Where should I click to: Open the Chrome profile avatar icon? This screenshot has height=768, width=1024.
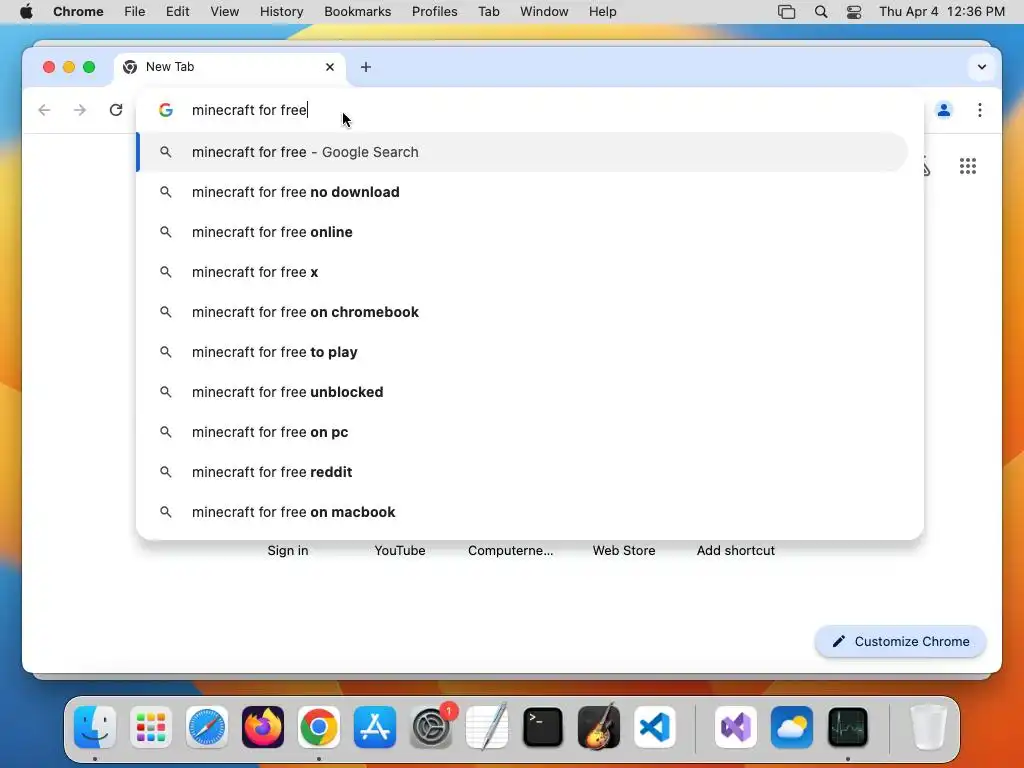point(944,110)
